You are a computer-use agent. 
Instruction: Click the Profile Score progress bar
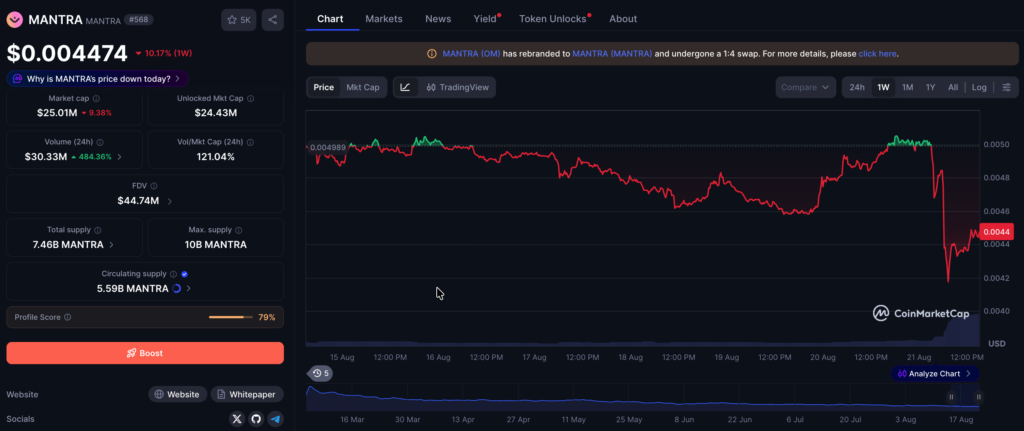click(231, 317)
